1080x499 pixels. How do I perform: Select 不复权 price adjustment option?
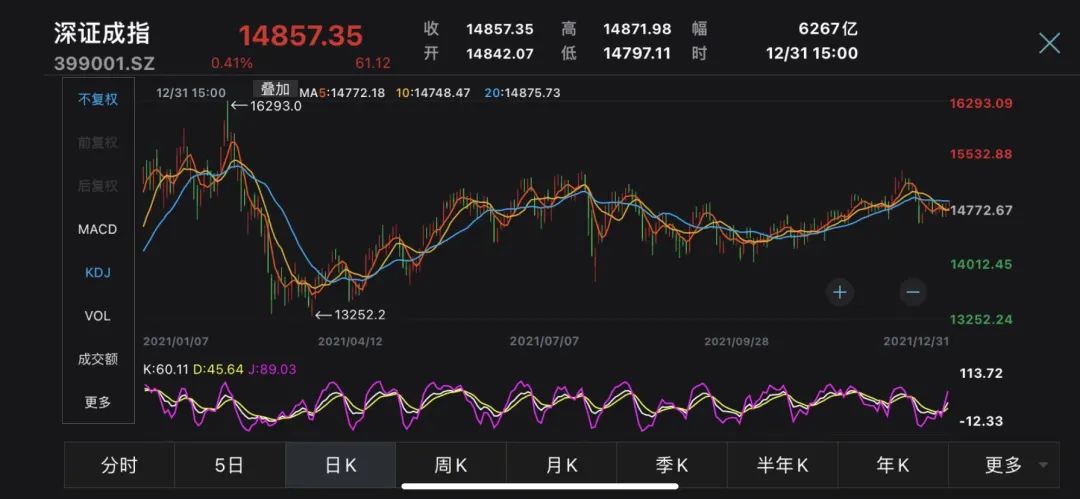coord(98,100)
